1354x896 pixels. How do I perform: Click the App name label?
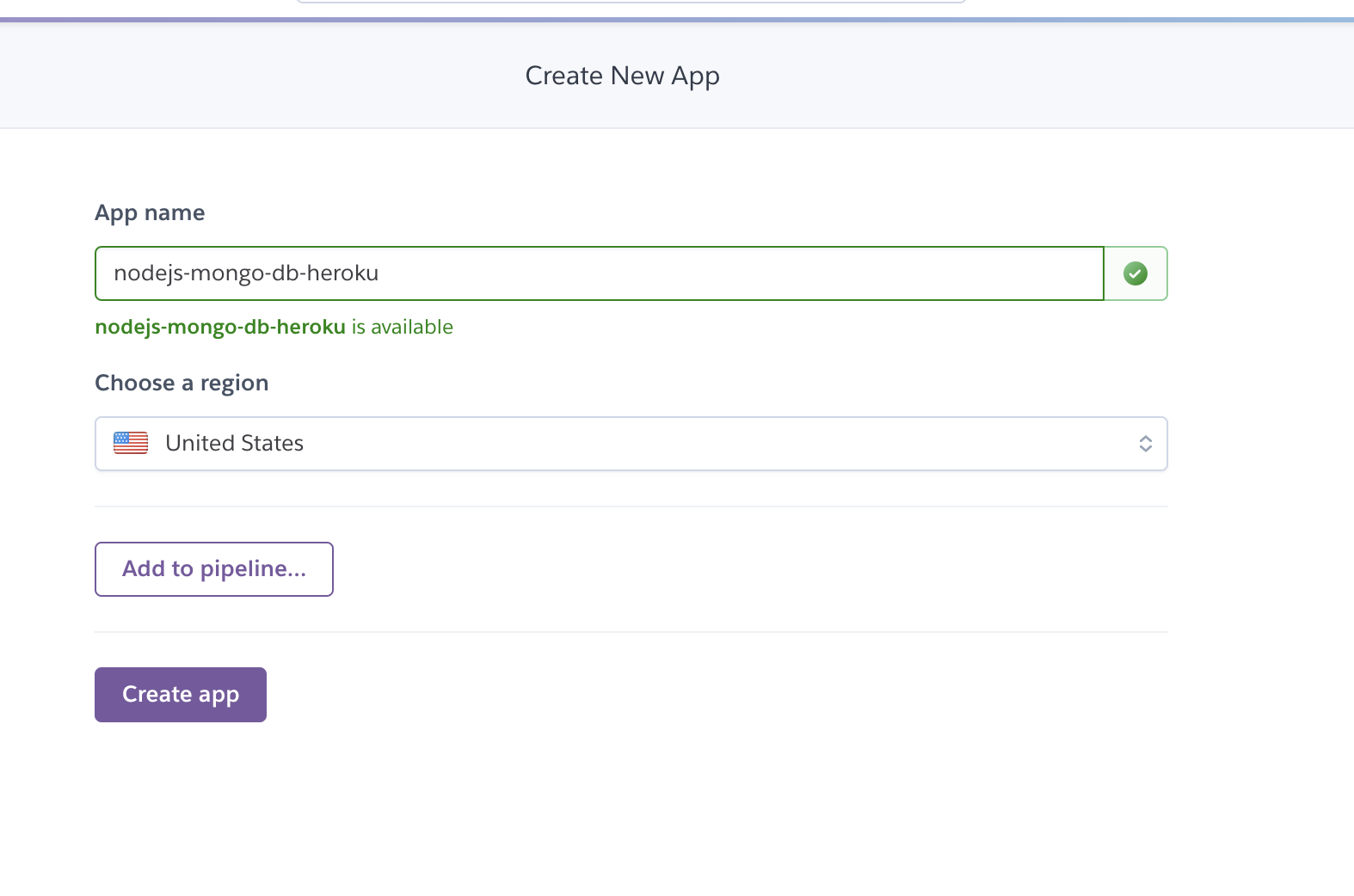(150, 212)
